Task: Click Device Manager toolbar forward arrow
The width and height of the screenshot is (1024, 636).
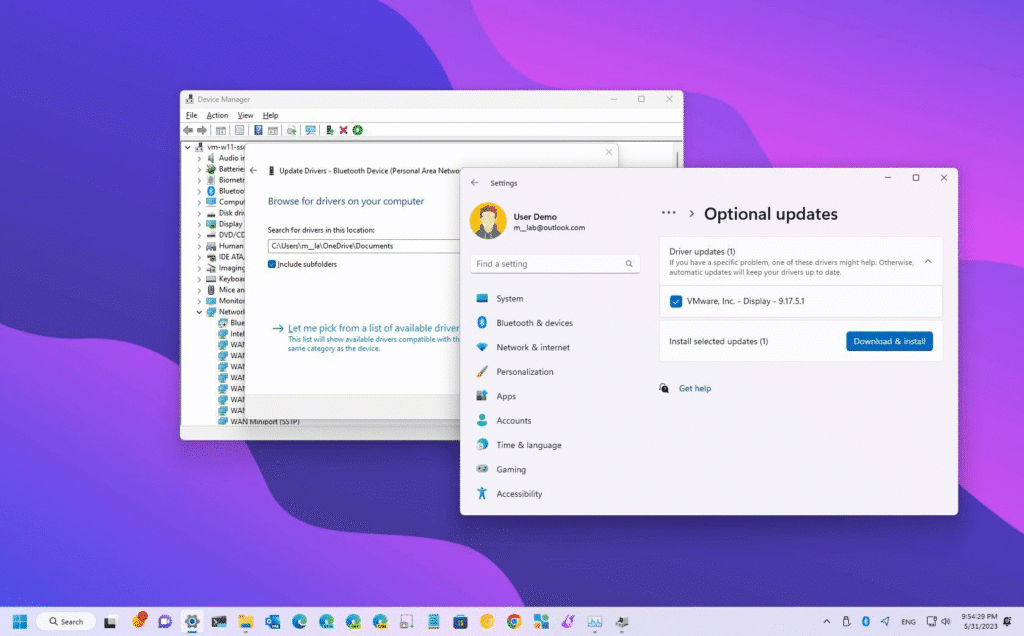Action: 202,131
